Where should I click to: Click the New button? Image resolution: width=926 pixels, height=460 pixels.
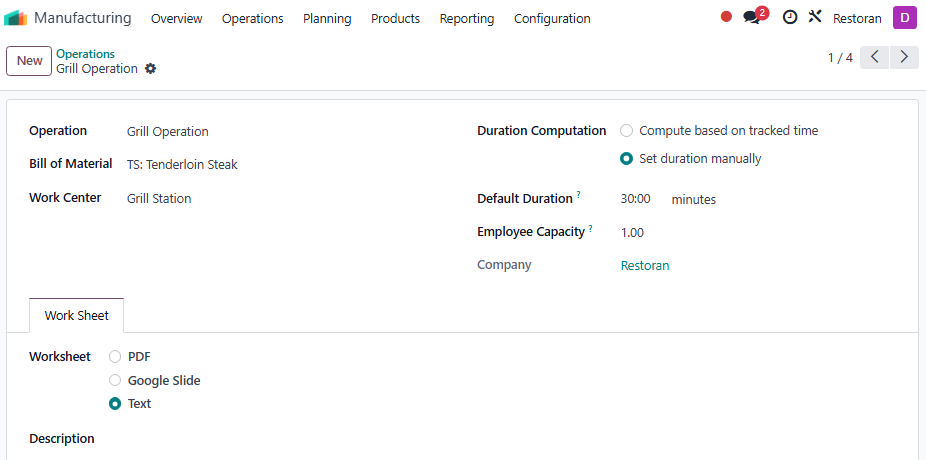pyautogui.click(x=30, y=61)
